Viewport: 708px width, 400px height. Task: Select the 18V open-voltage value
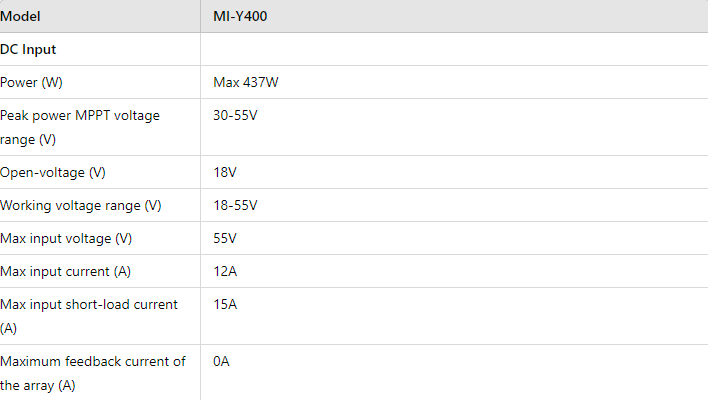point(225,172)
